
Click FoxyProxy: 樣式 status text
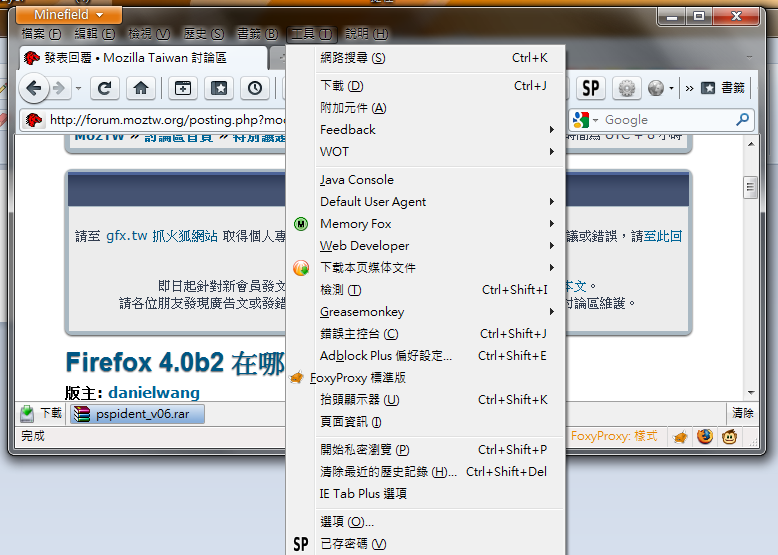pyautogui.click(x=614, y=436)
